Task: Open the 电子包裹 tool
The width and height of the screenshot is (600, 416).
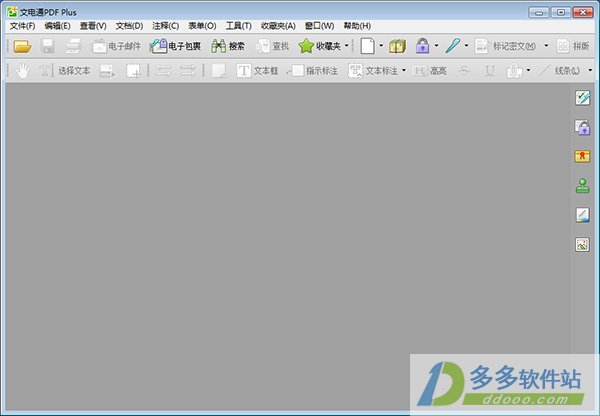Action: tap(176, 46)
